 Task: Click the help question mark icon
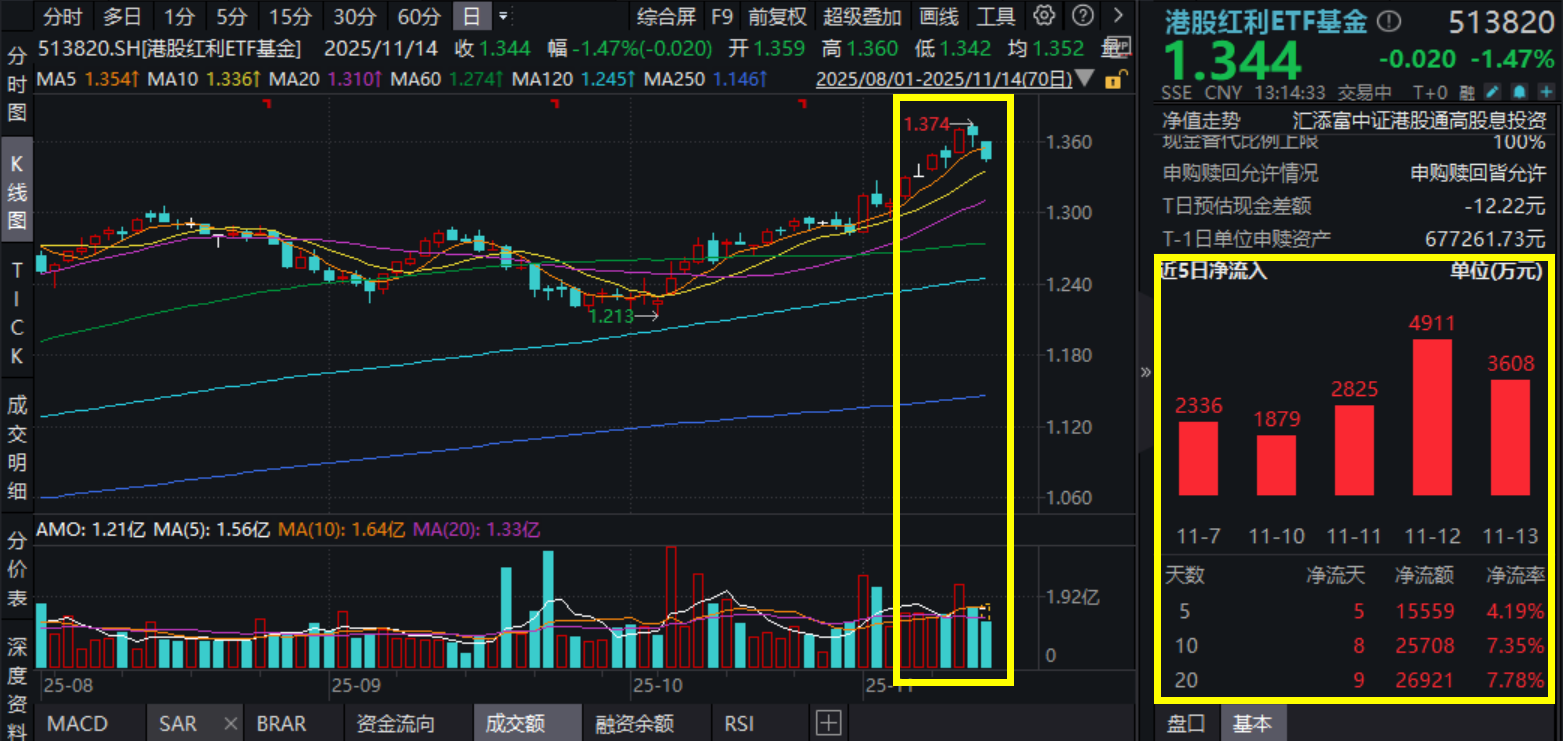(x=1082, y=16)
